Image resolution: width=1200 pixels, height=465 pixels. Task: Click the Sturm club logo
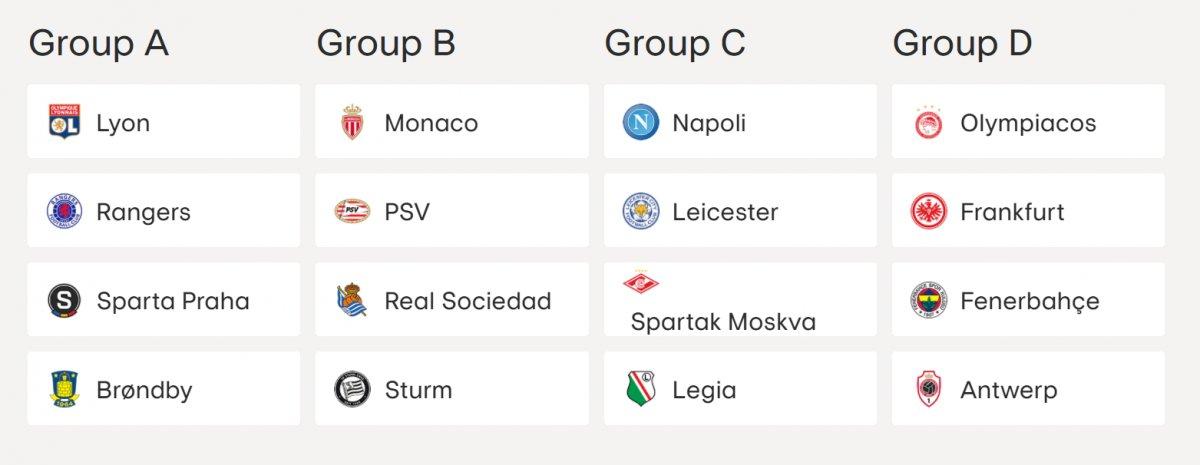(352, 390)
